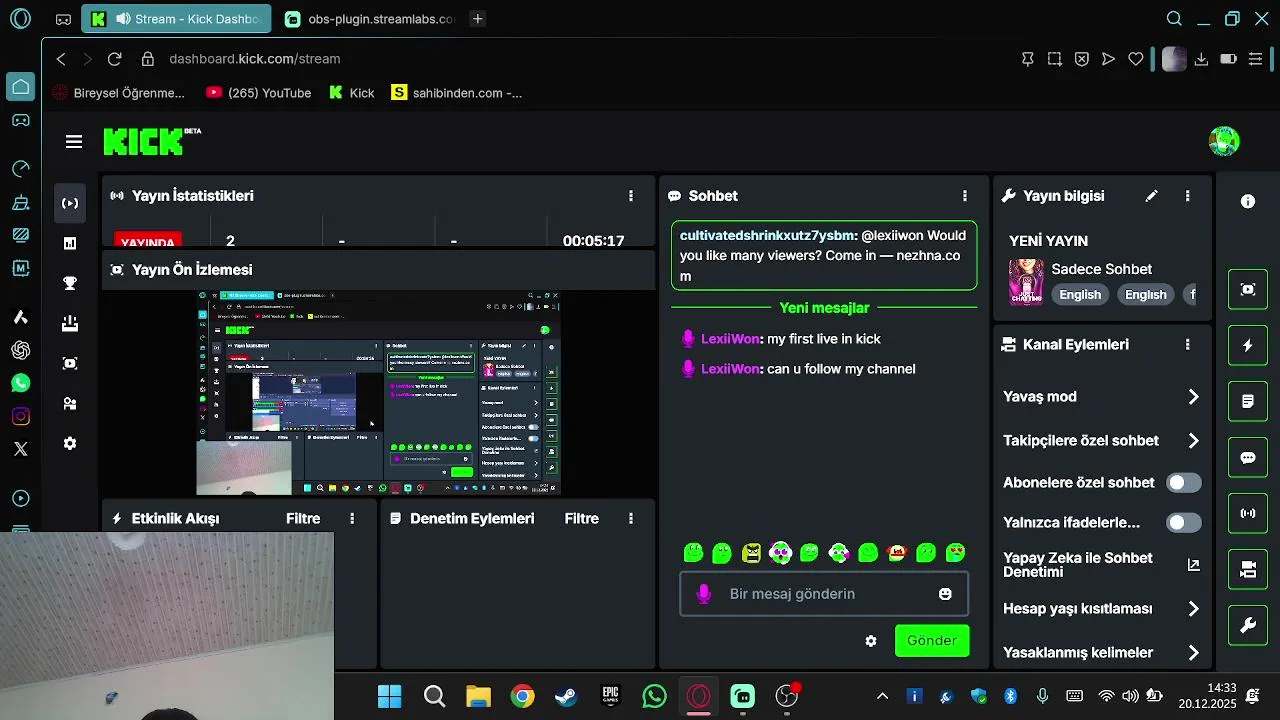Open Sohbet panel three-dot menu
The width and height of the screenshot is (1280, 720).
point(965,196)
